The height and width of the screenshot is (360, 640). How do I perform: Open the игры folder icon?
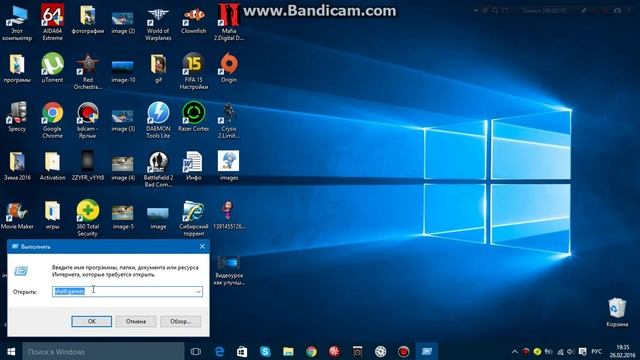(x=52, y=215)
